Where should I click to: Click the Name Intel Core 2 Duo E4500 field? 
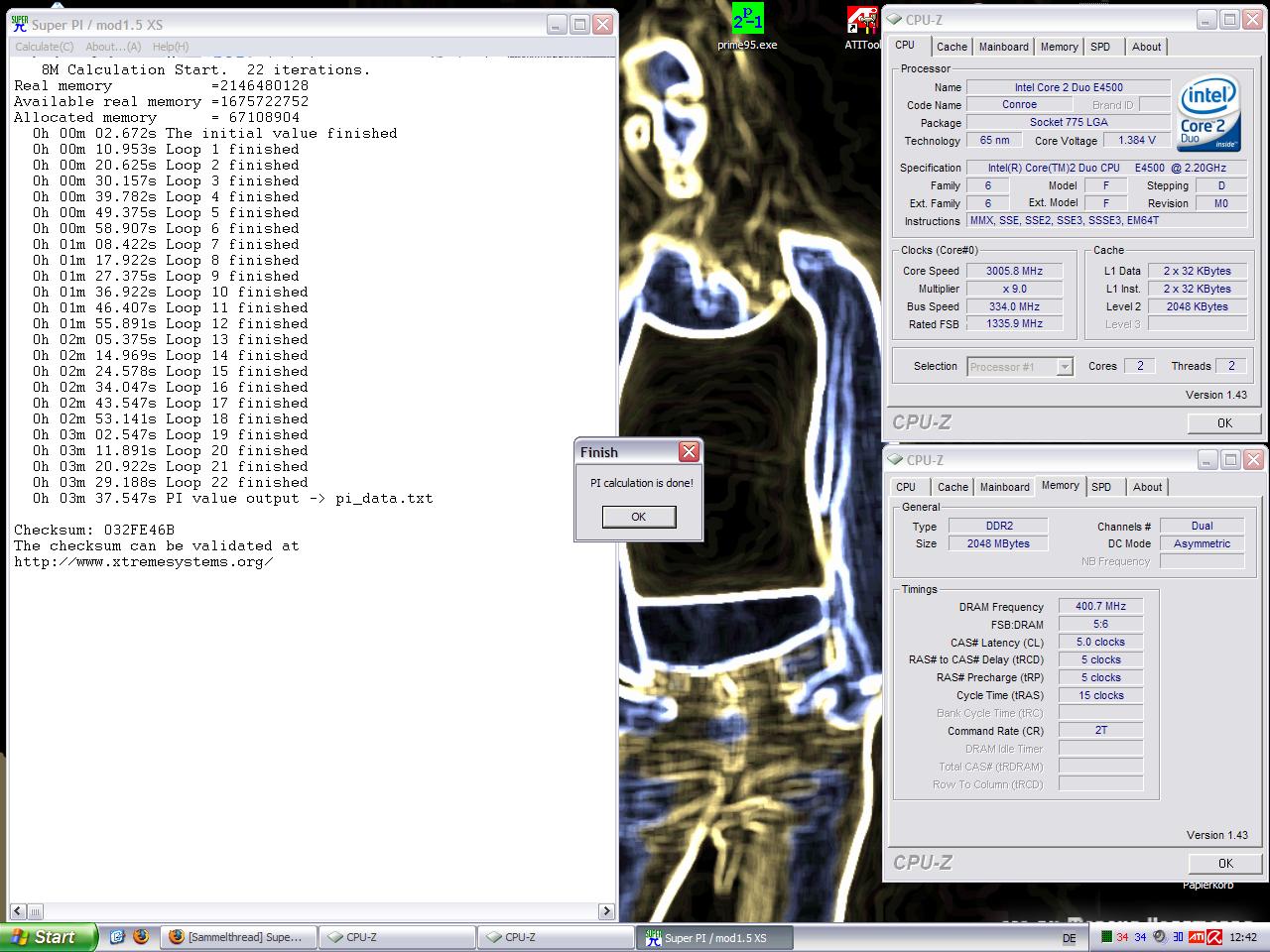tap(1068, 87)
